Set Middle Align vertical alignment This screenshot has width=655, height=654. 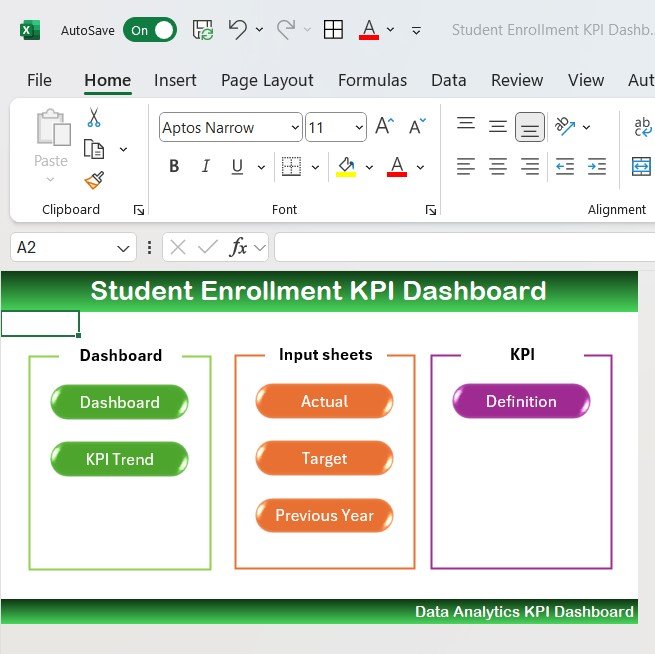[498, 126]
